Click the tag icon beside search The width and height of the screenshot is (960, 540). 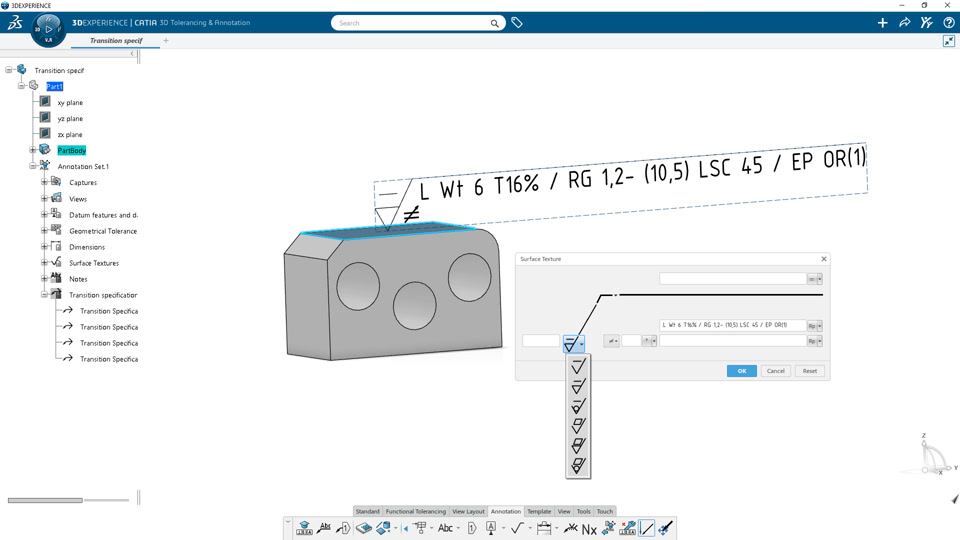click(517, 23)
